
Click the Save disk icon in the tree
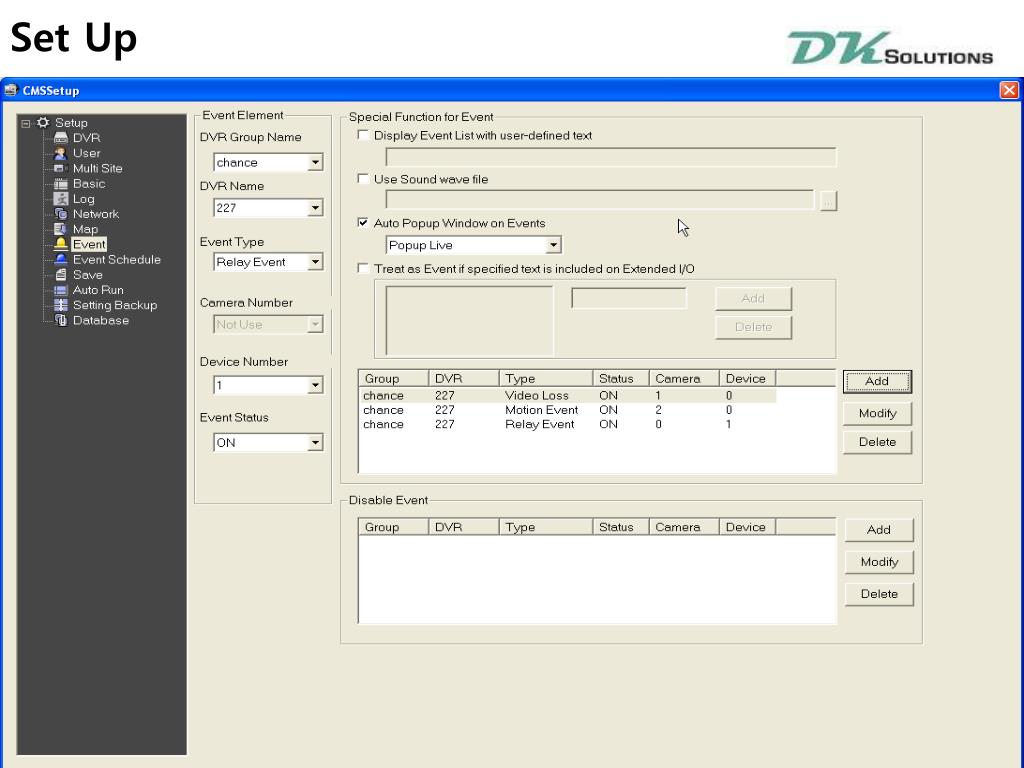click(x=61, y=274)
